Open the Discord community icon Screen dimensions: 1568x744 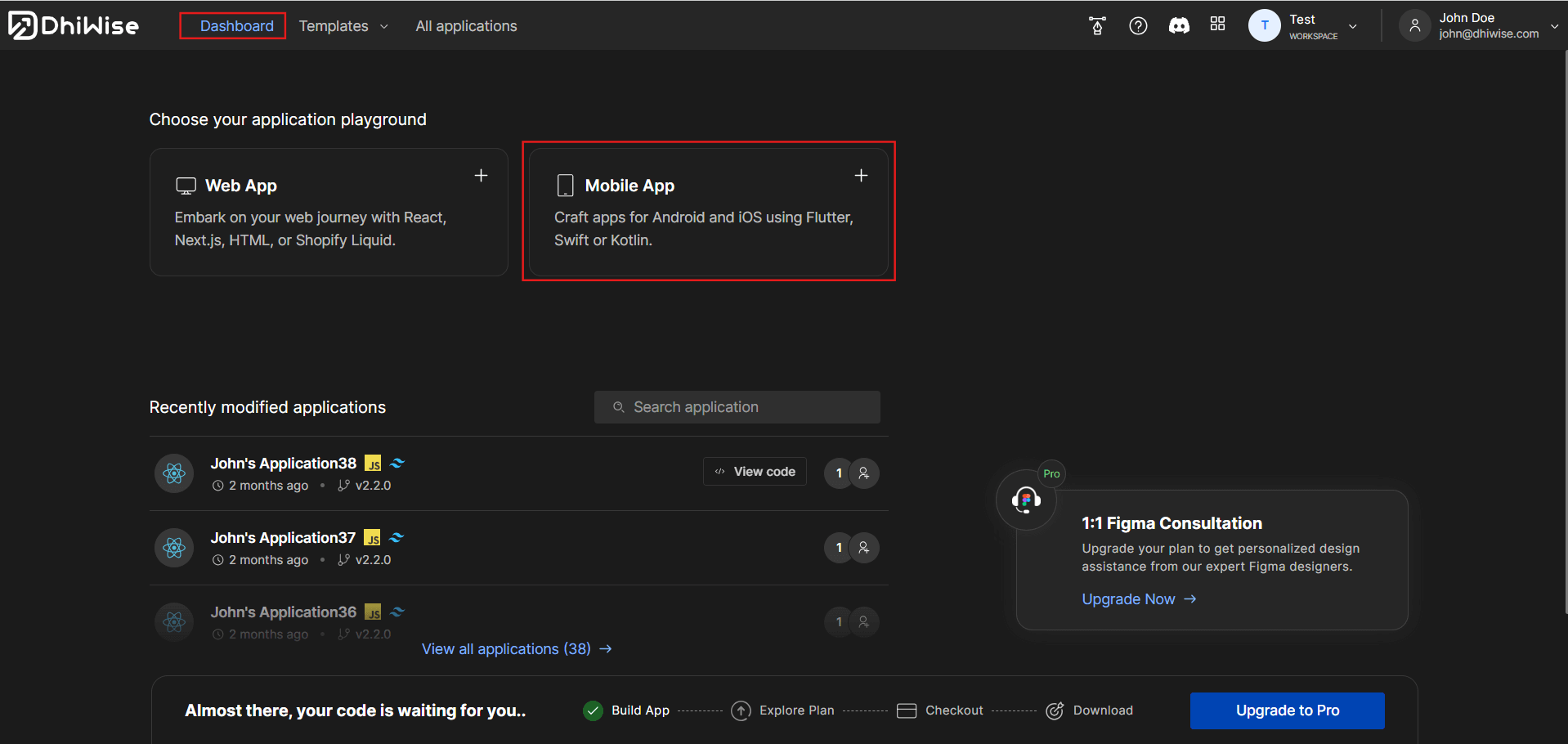coord(1179,26)
